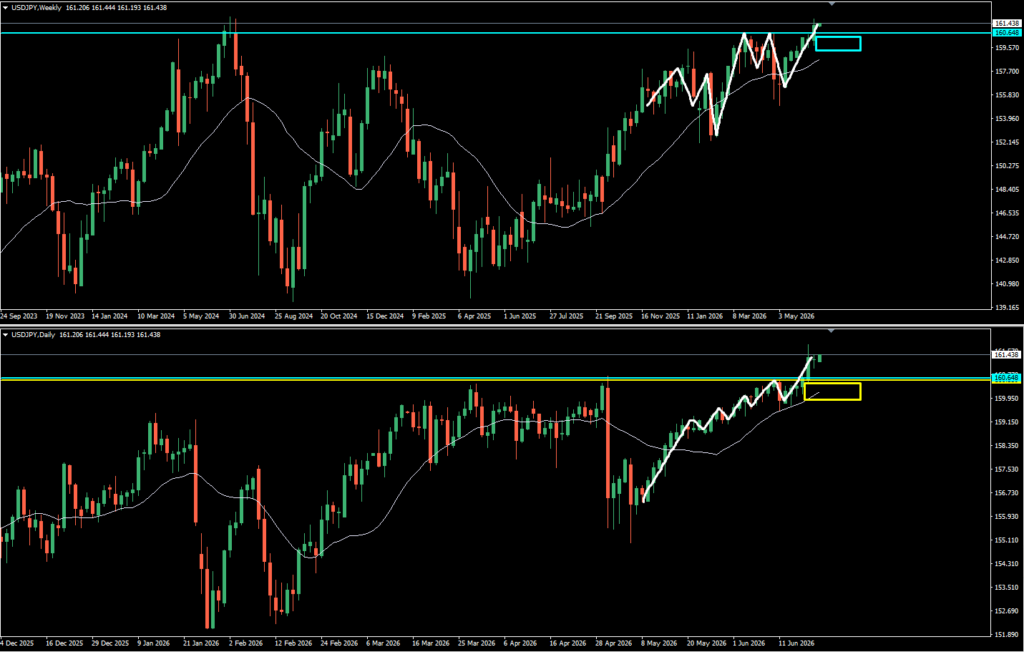The image size is (1024, 652).
Task: Click the 155.110 price scale value on Daily chart
Action: point(1006,540)
